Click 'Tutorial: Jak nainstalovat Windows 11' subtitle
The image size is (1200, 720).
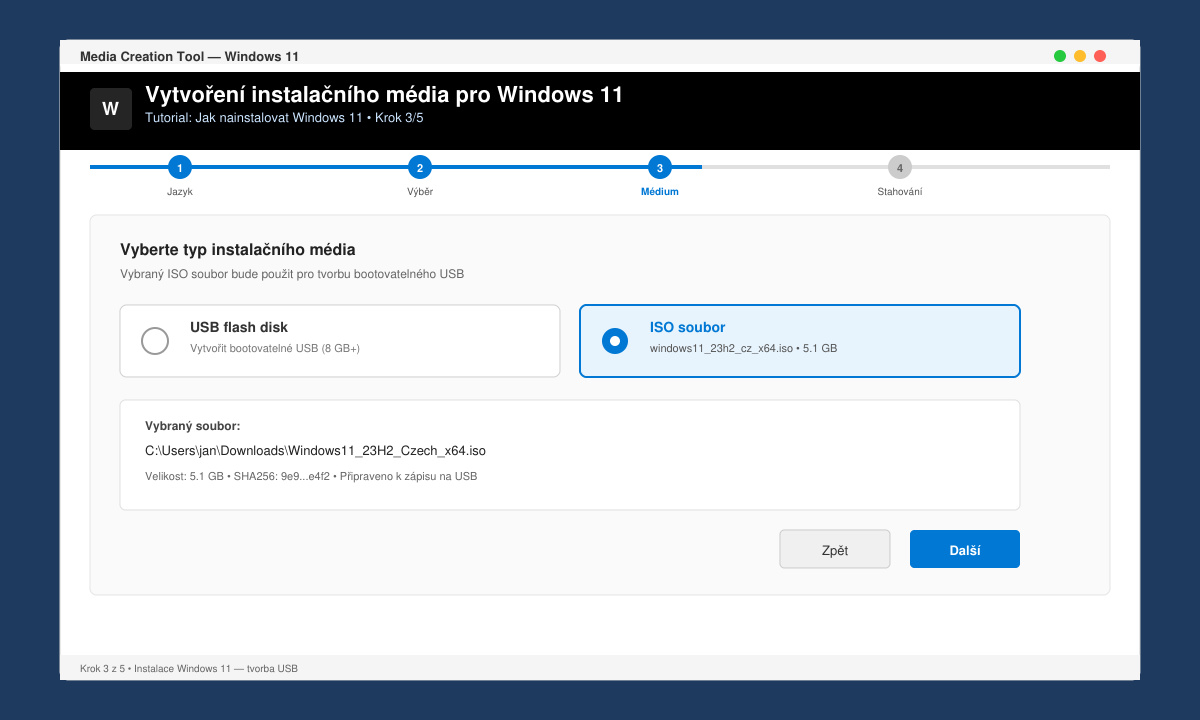click(284, 117)
